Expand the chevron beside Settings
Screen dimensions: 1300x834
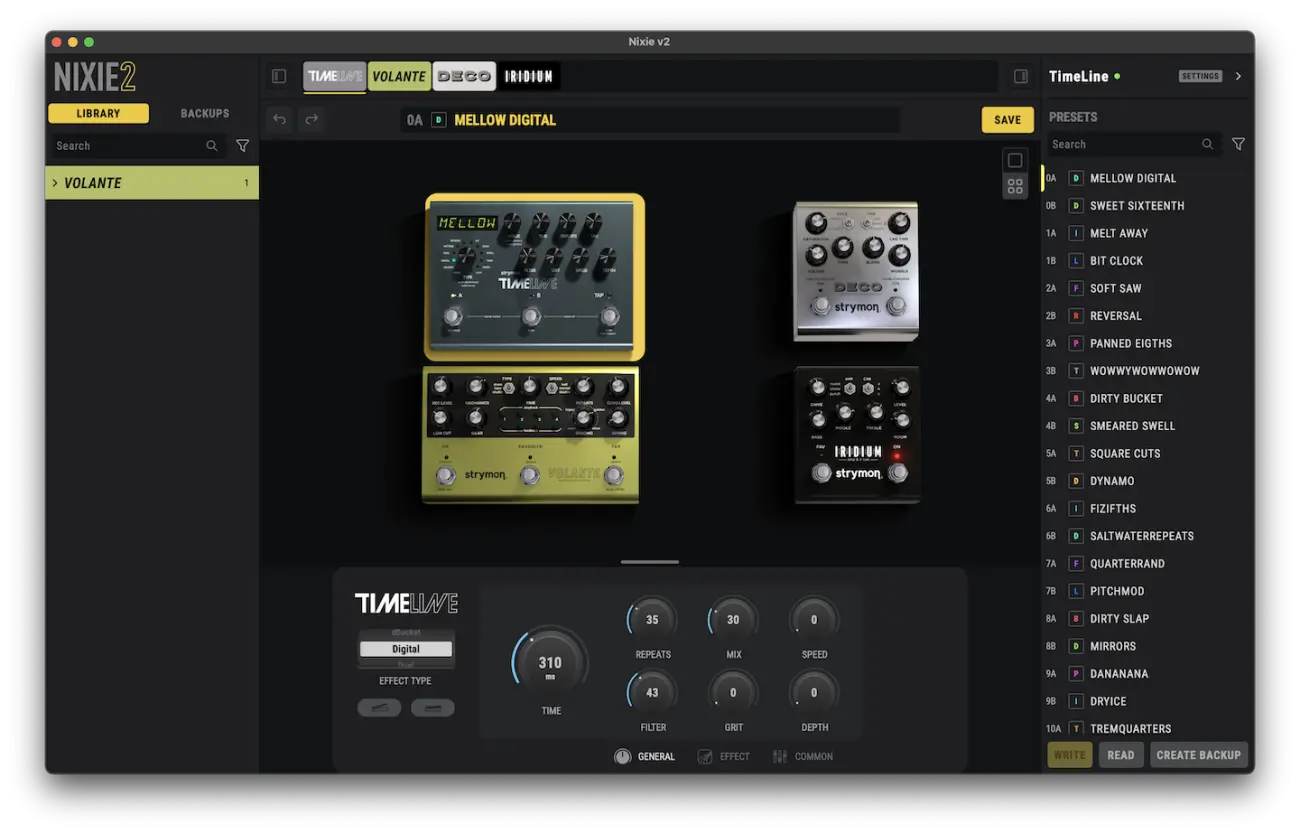click(1238, 76)
